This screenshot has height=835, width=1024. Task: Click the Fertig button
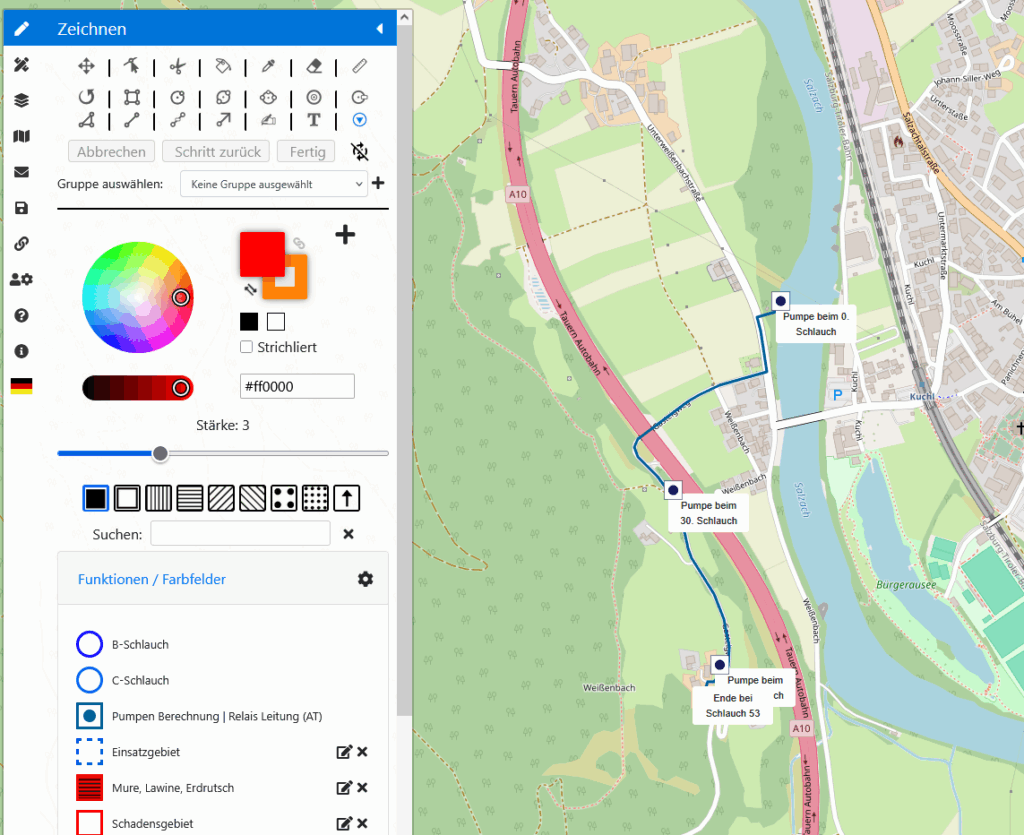point(307,151)
